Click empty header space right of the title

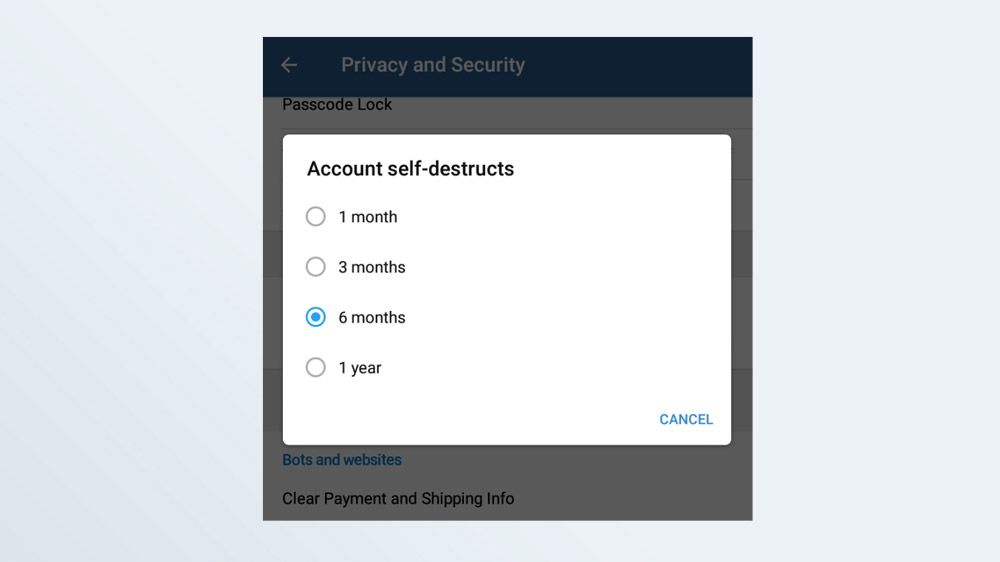pos(650,65)
